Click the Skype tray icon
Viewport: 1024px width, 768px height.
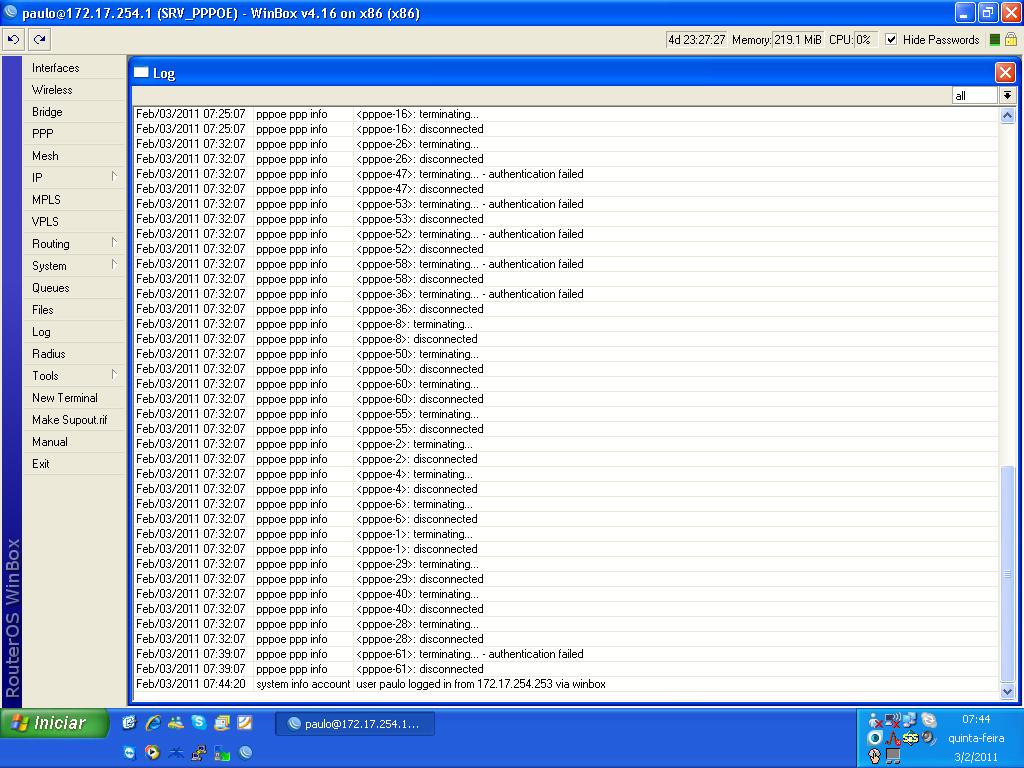tap(928, 720)
